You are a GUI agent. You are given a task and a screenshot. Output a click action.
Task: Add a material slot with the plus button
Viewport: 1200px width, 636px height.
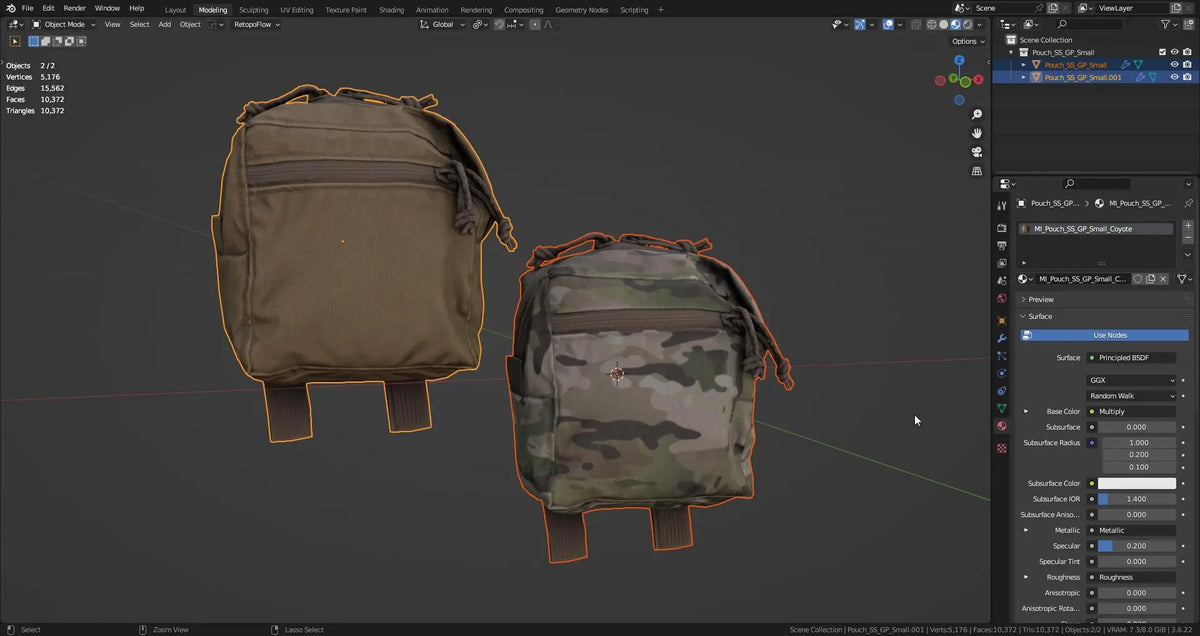1188,228
